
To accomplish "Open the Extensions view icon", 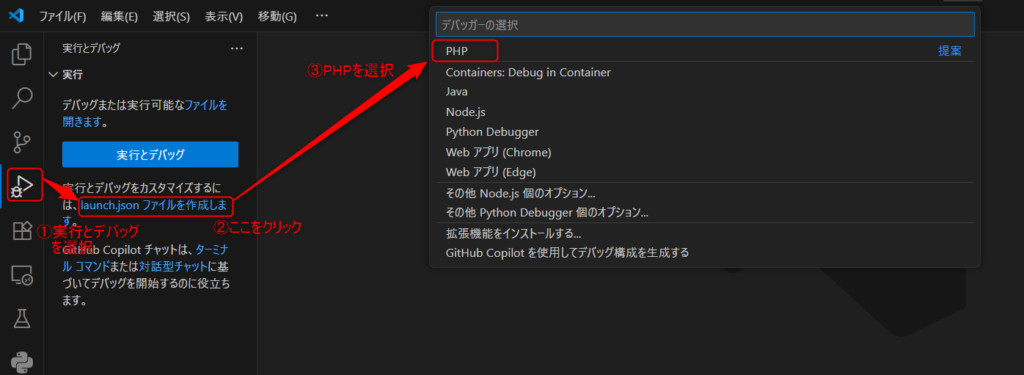I will click(x=22, y=231).
